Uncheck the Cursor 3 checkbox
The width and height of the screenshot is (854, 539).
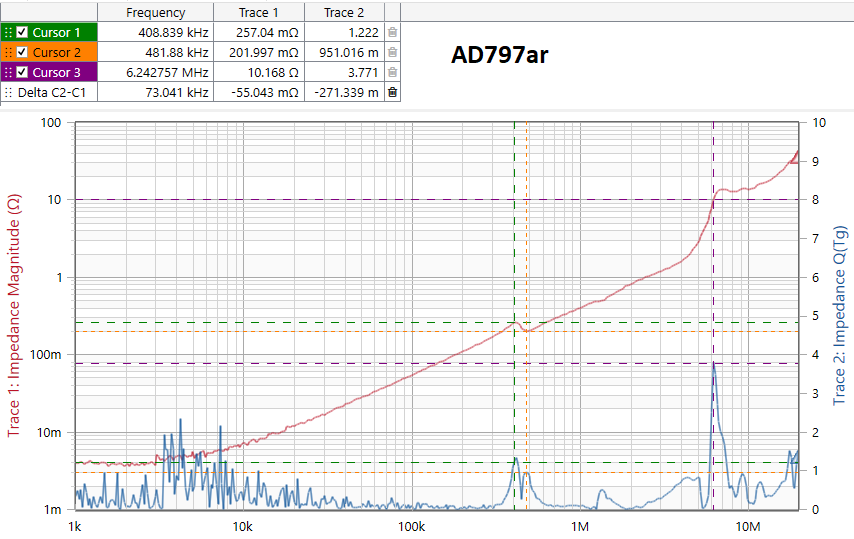[x=22, y=72]
